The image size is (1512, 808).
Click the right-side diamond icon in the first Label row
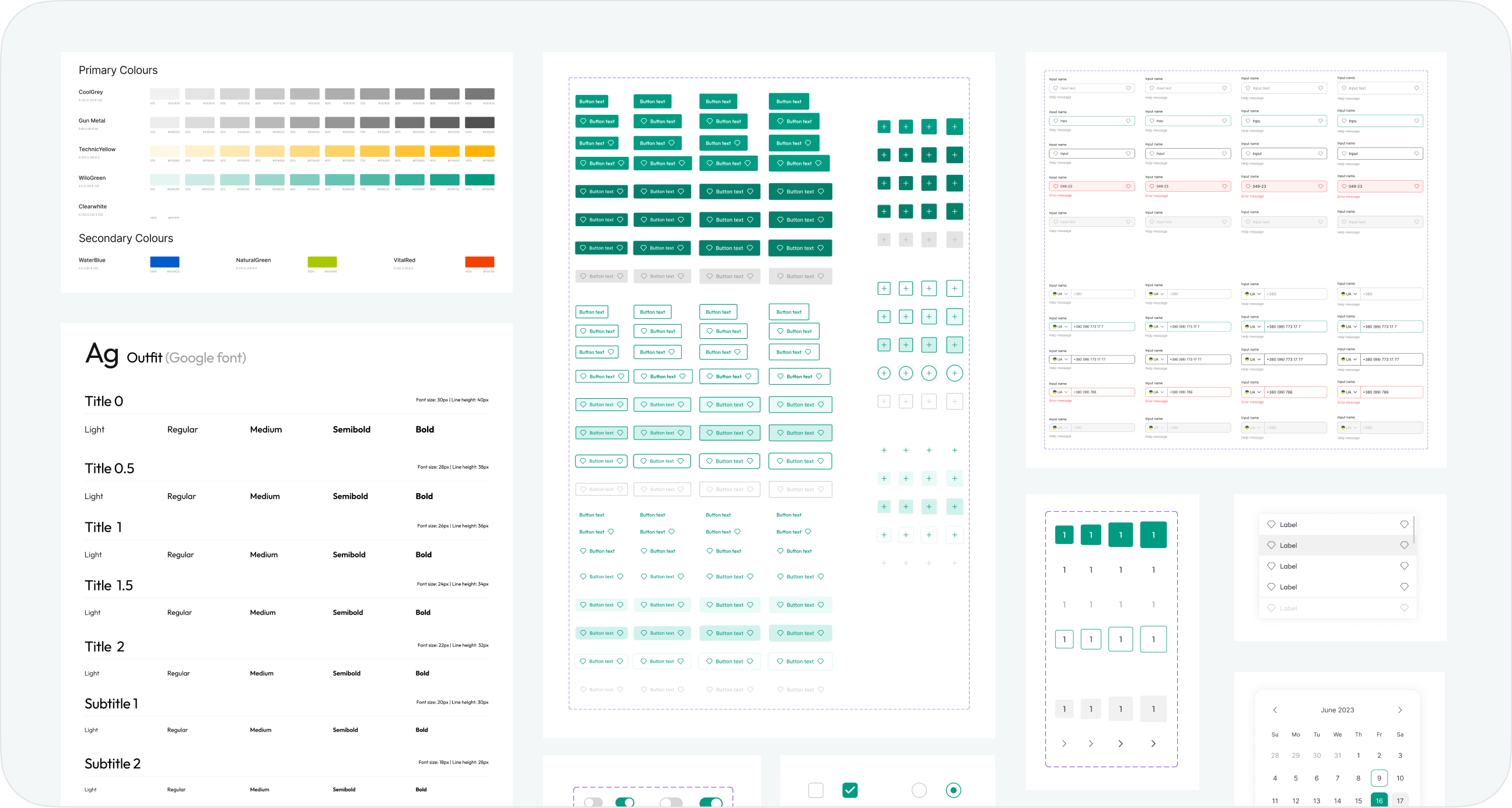(1404, 524)
